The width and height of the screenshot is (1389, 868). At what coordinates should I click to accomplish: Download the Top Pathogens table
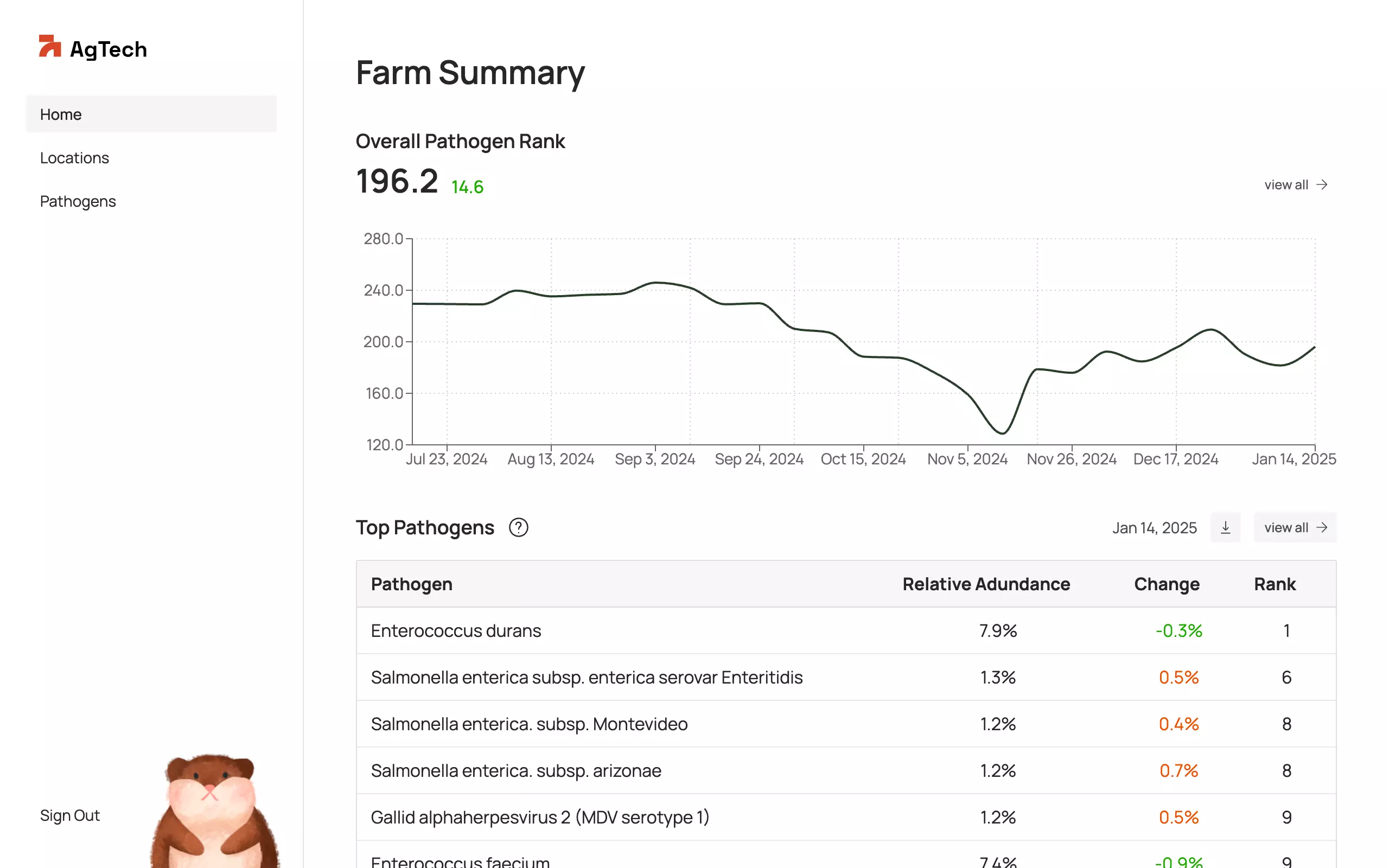[1225, 527]
